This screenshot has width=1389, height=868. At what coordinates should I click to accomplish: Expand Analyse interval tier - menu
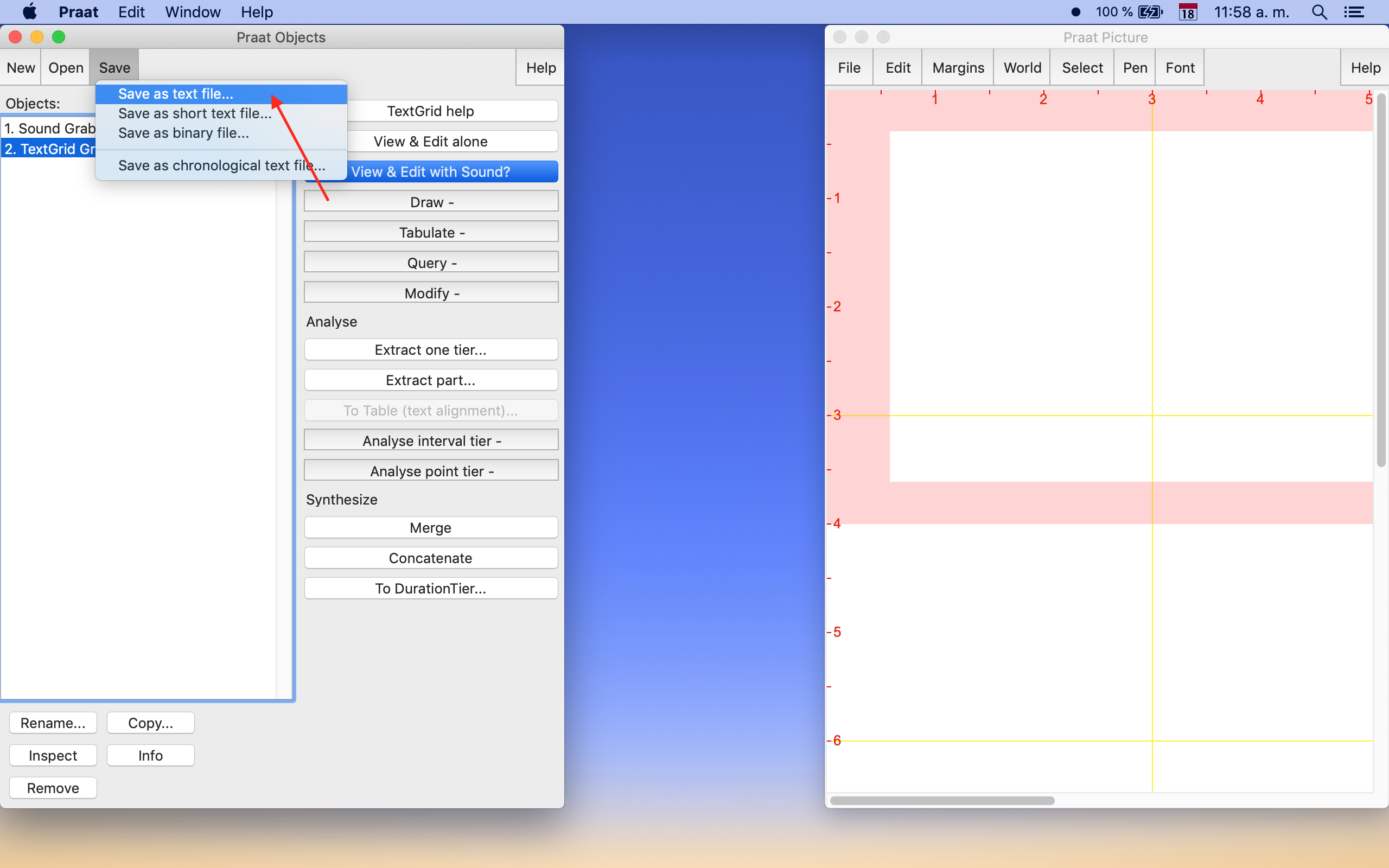[x=430, y=441]
